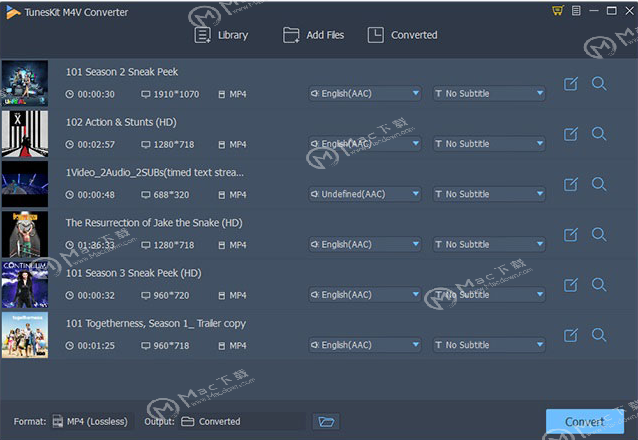Viewport: 638px width, 440px height.
Task: Select the 102 Action & Stunts thumbnail
Action: 25,134
